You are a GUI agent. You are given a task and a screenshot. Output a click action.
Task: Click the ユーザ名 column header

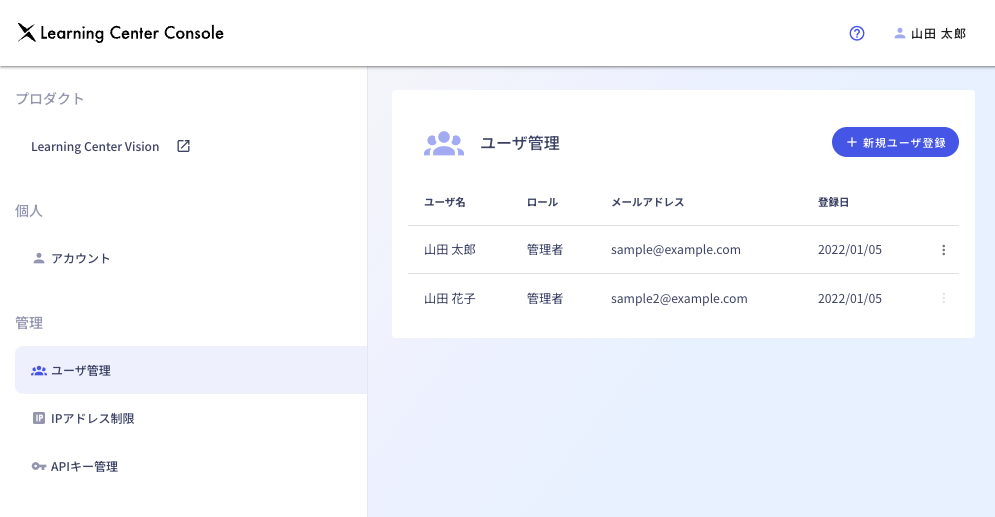(444, 202)
